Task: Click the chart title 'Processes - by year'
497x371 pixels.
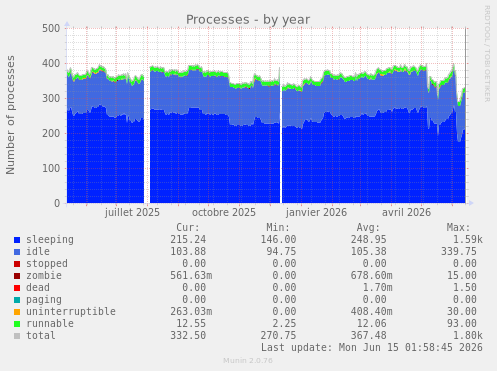Action: tap(248, 20)
